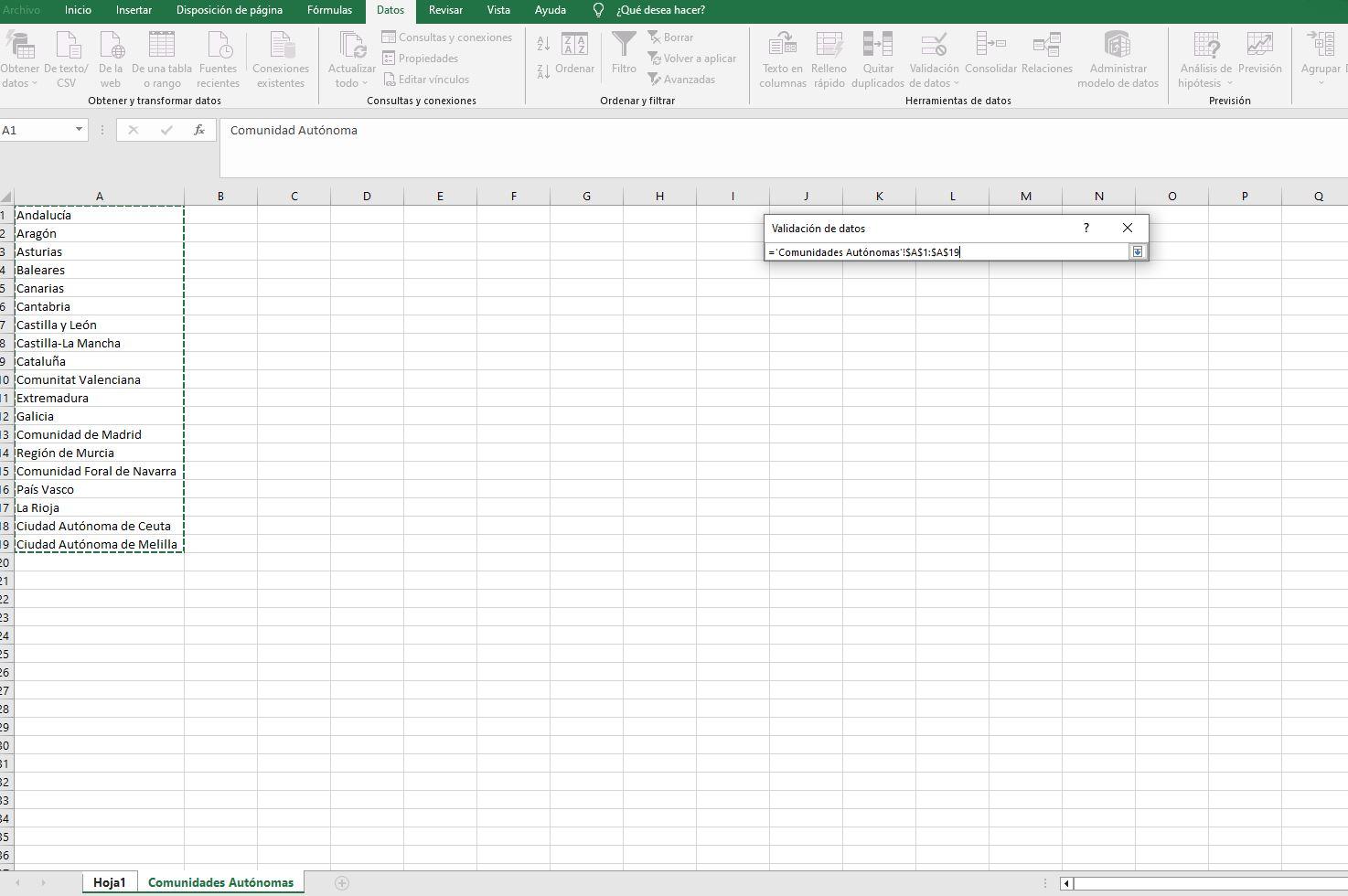Open the Texto en columnas tool

(782, 59)
